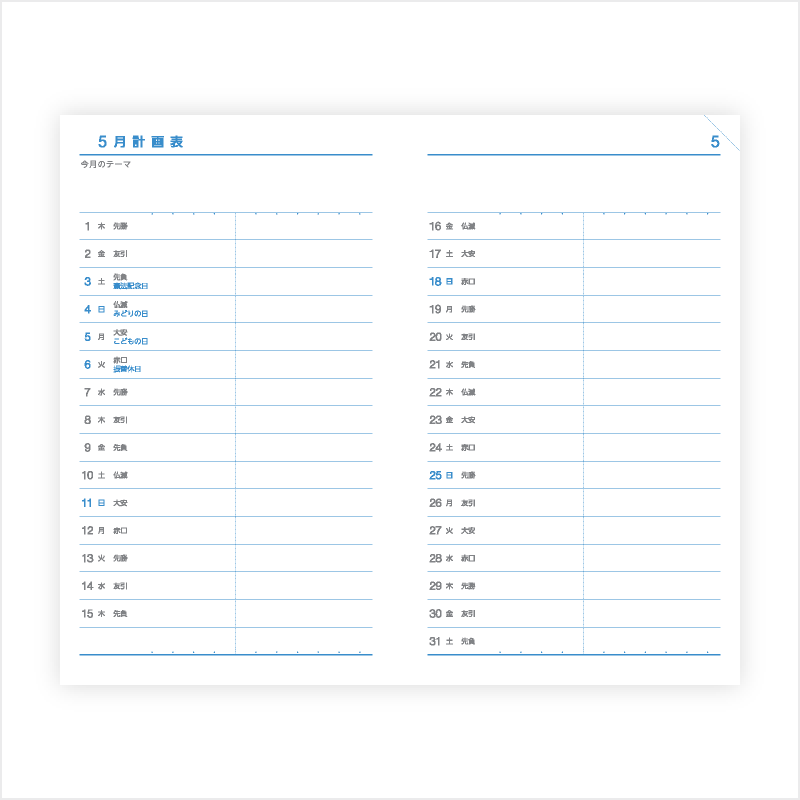The height and width of the screenshot is (800, 800).
Task: Click the みどりの日 holiday label on May 4
Action: [131, 314]
